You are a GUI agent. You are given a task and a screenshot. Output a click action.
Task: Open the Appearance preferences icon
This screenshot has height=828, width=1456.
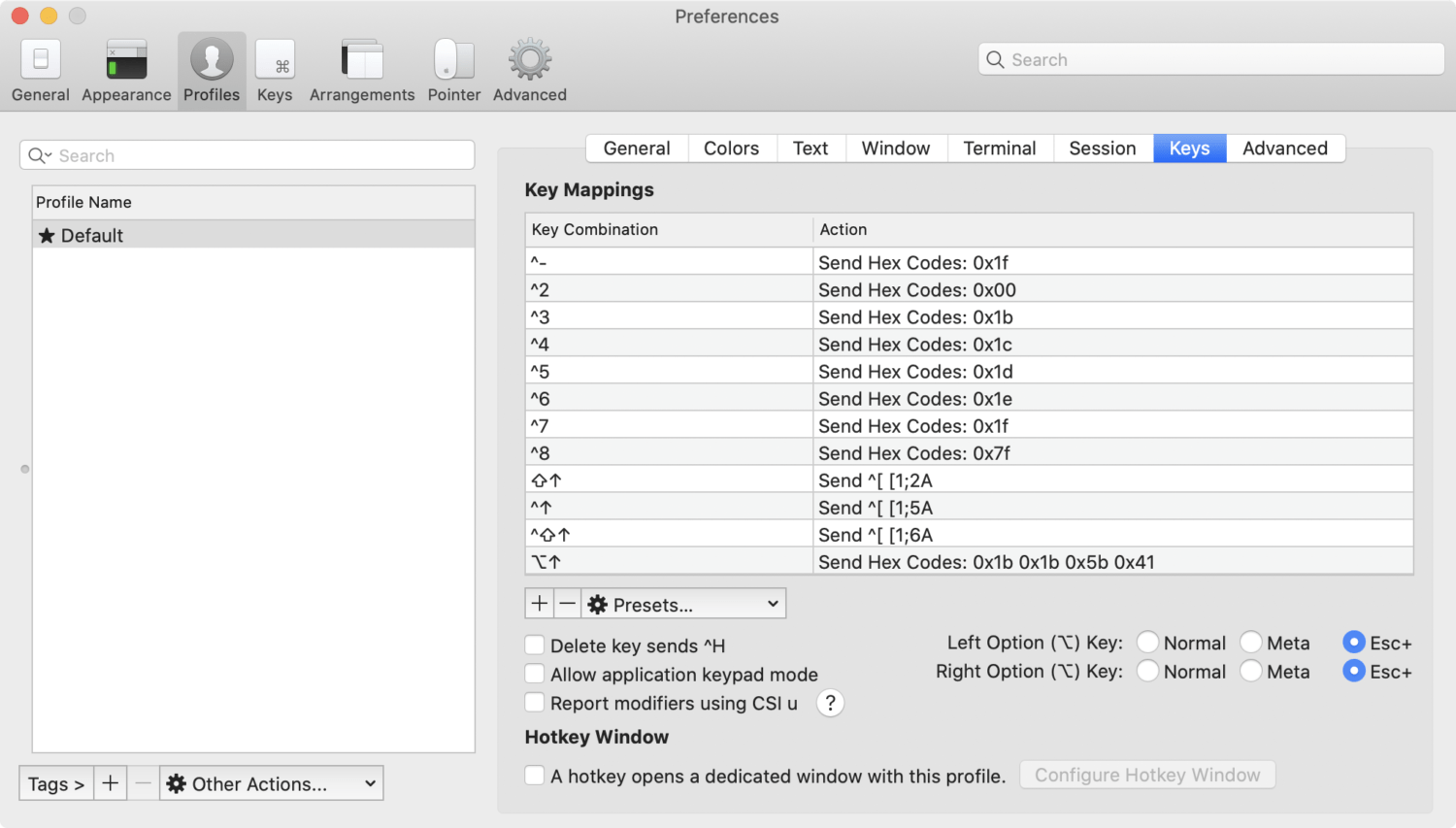pyautogui.click(x=126, y=60)
